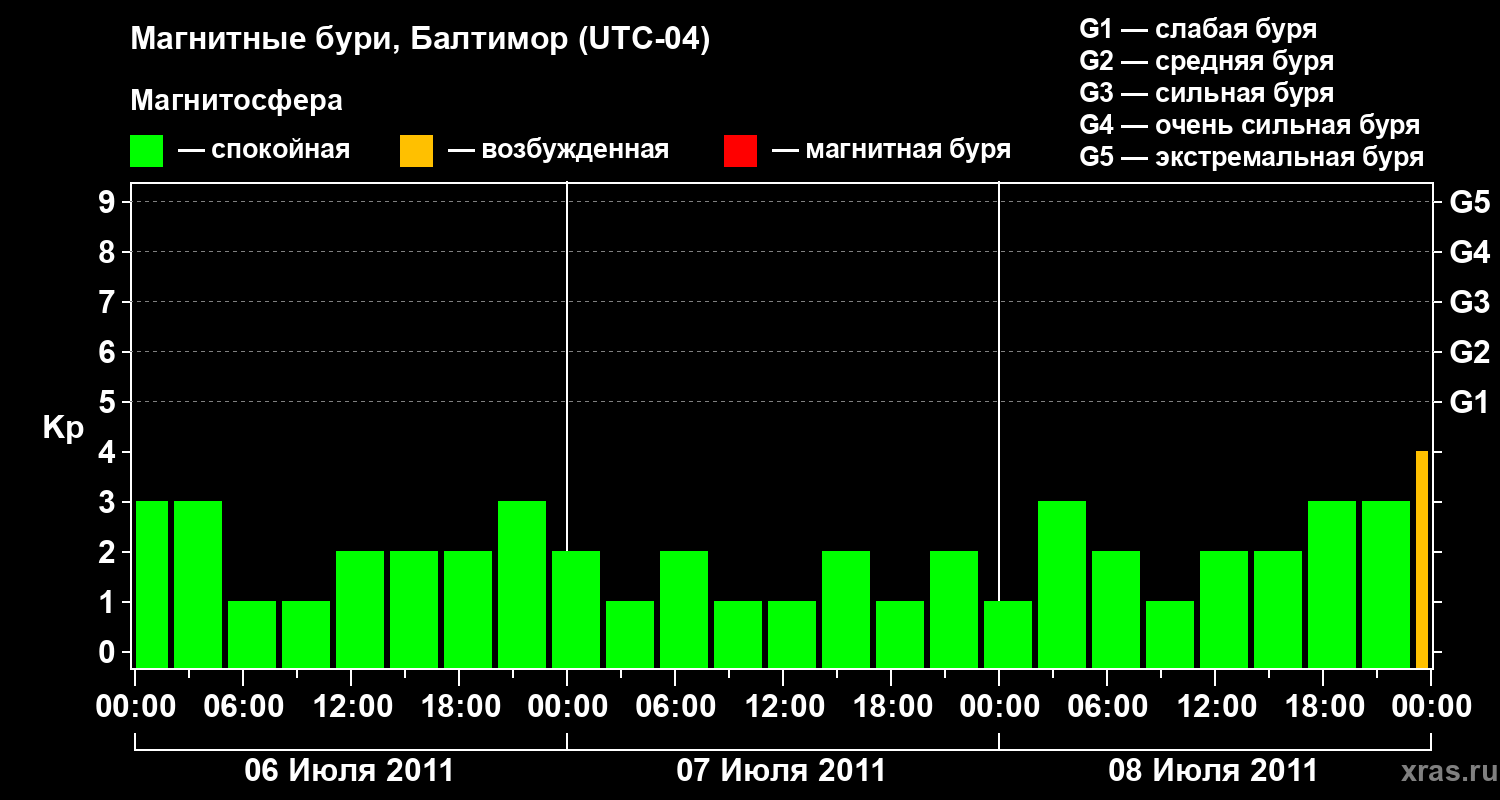Click the '08 Июля 2011' date label

pos(1213,771)
